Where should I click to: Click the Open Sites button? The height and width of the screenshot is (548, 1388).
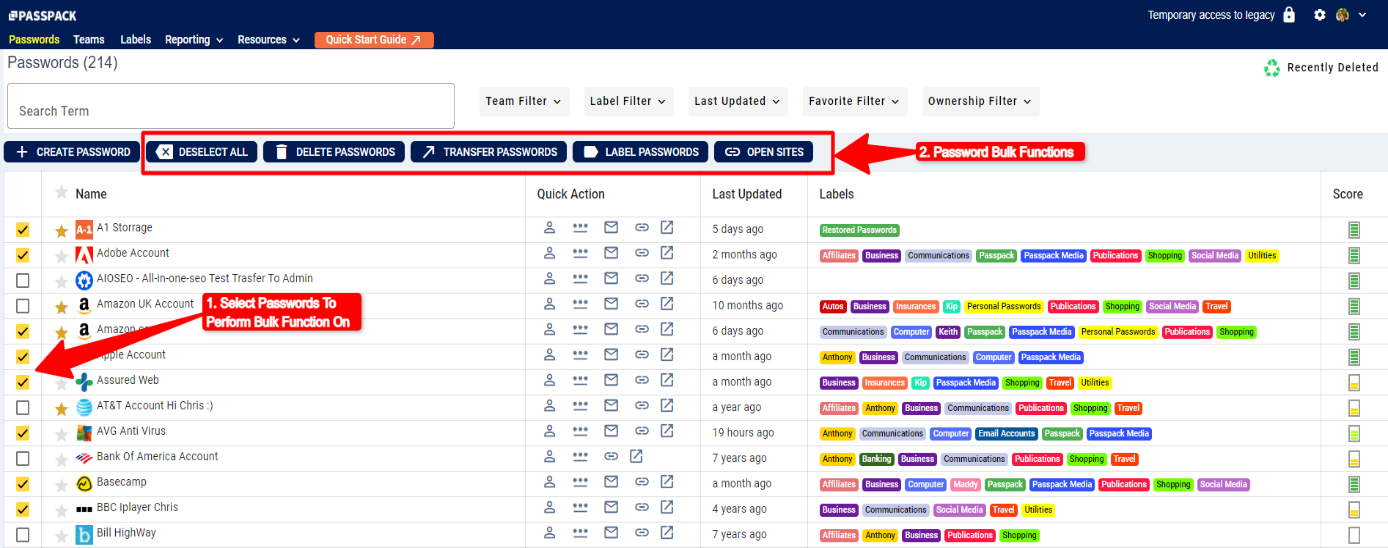tap(764, 152)
